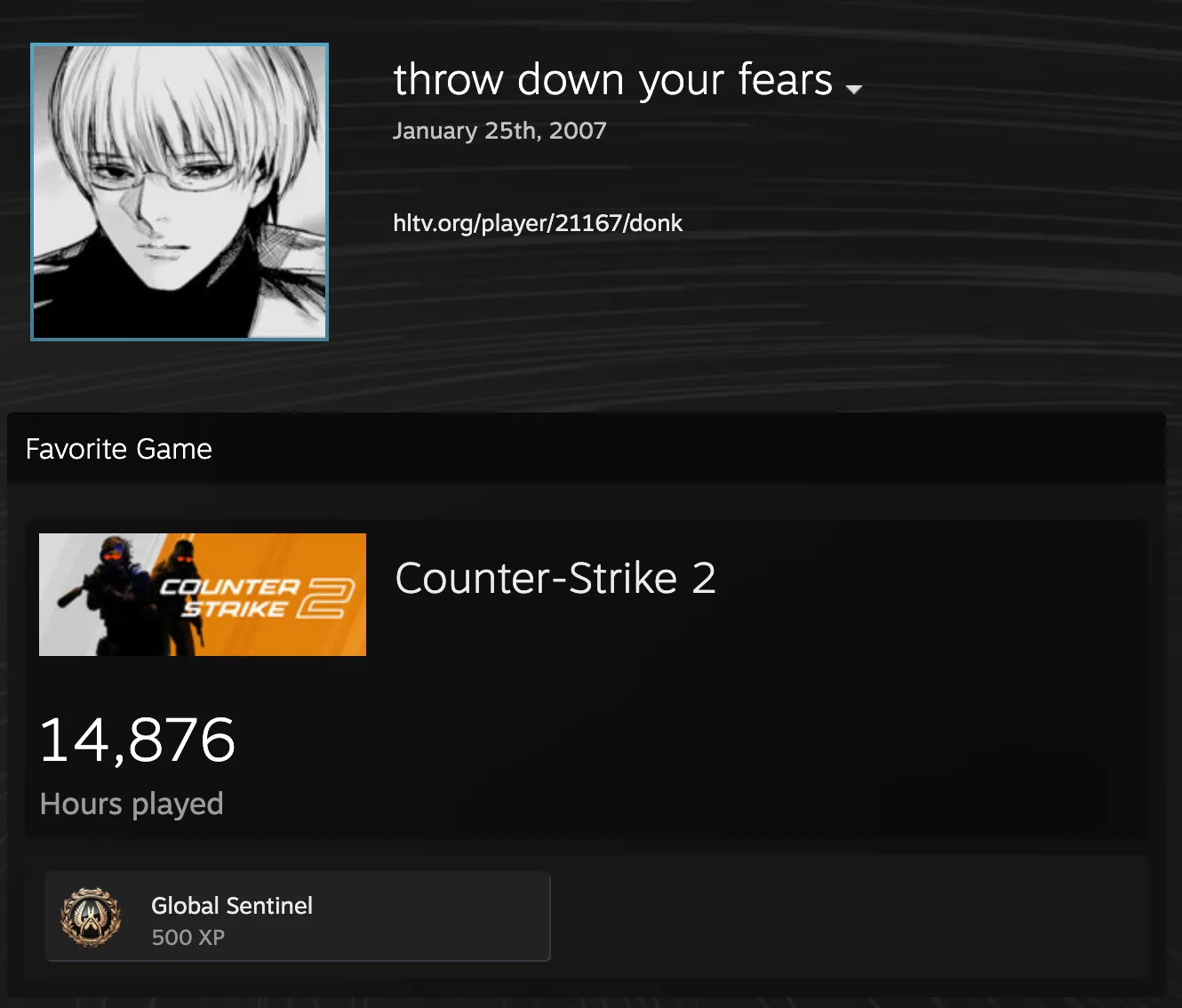Click the empty badge area beside Global Sentinel
Screen dimensions: 1182x1008
click(x=849, y=916)
